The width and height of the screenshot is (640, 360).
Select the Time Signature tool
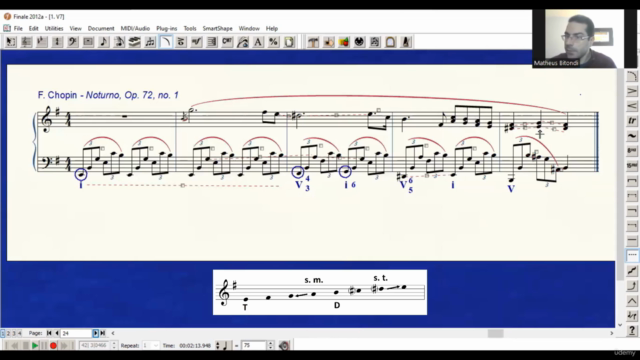click(x=57, y=42)
